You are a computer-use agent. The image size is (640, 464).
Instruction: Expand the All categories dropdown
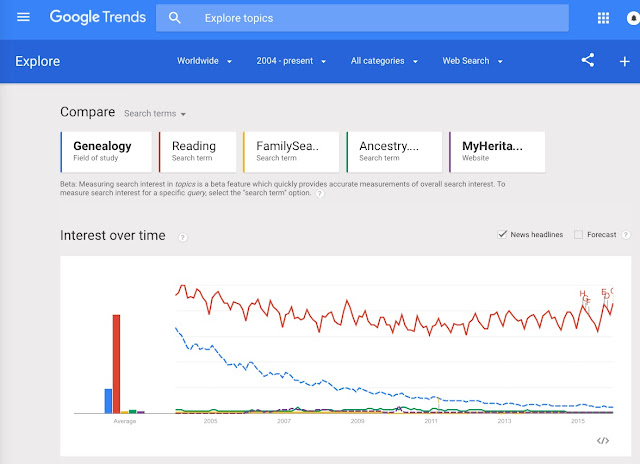coord(384,61)
